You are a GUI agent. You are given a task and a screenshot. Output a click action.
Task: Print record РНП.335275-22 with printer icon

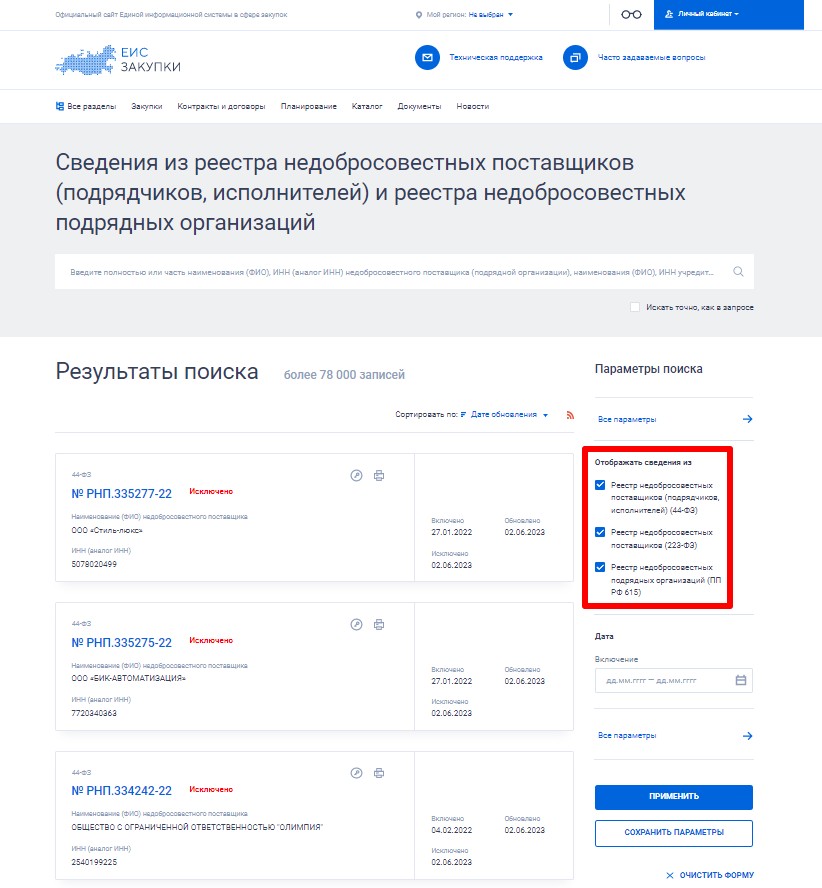pyautogui.click(x=379, y=625)
